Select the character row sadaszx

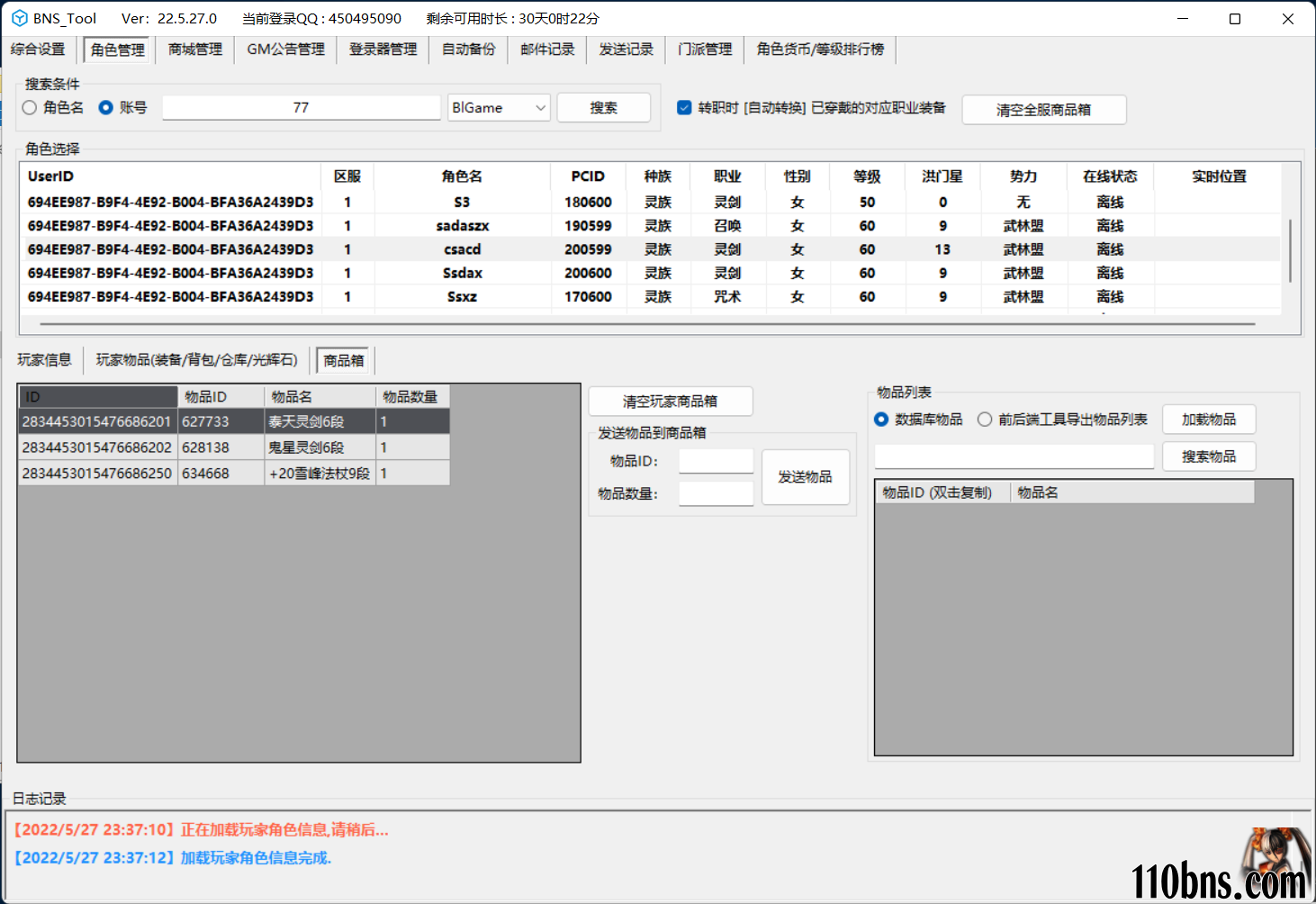point(650,226)
